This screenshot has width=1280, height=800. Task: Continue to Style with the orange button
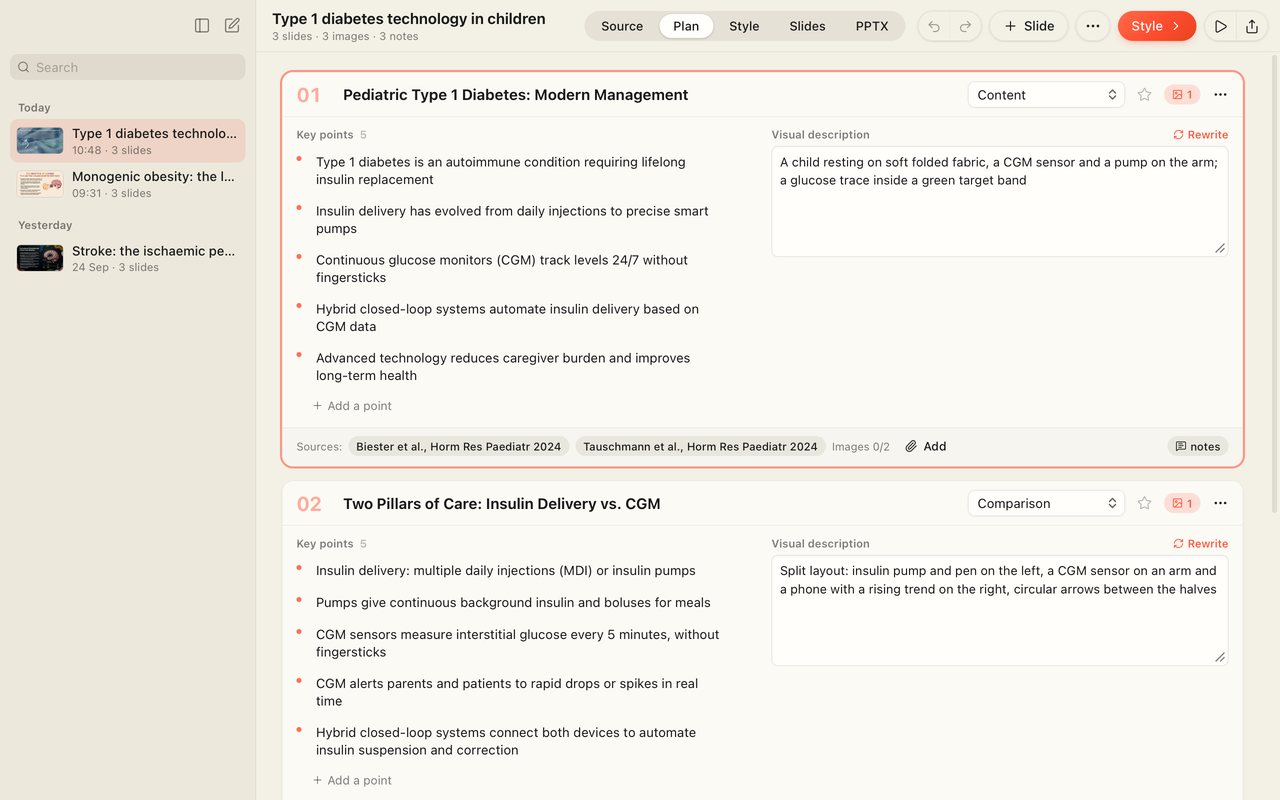pos(1157,26)
